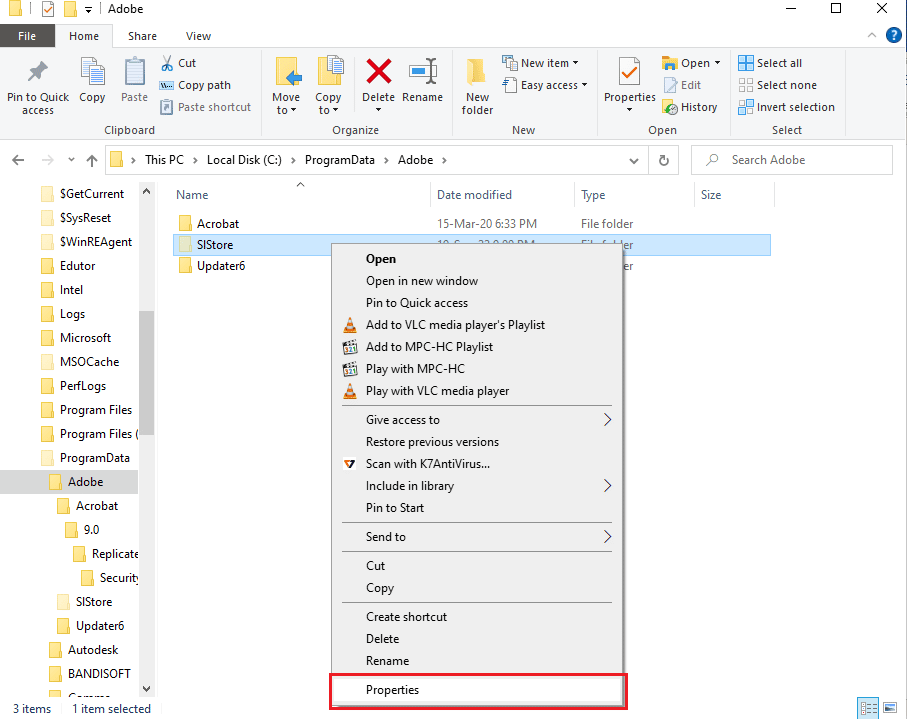Image resolution: width=907 pixels, height=719 pixels.
Task: Click the red Delete icon in ribbon
Action: pyautogui.click(x=378, y=72)
